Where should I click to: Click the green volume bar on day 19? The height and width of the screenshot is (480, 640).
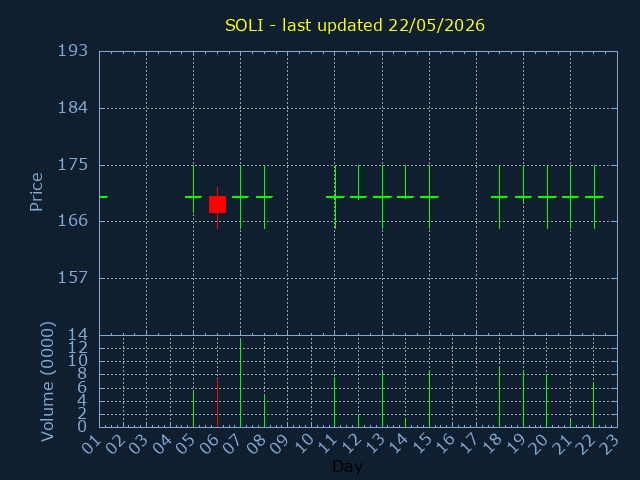tap(524, 398)
